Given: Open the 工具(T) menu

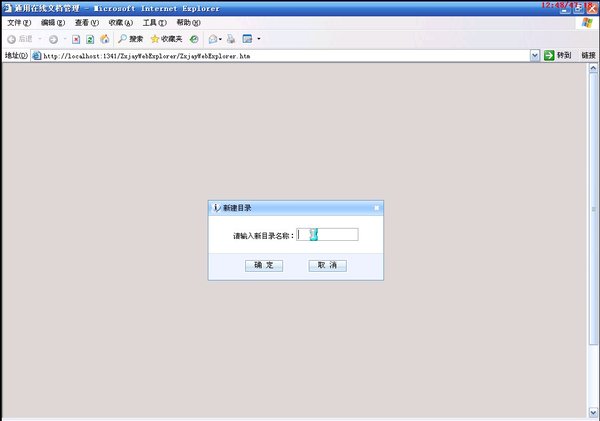Looking at the screenshot, I should point(155,23).
